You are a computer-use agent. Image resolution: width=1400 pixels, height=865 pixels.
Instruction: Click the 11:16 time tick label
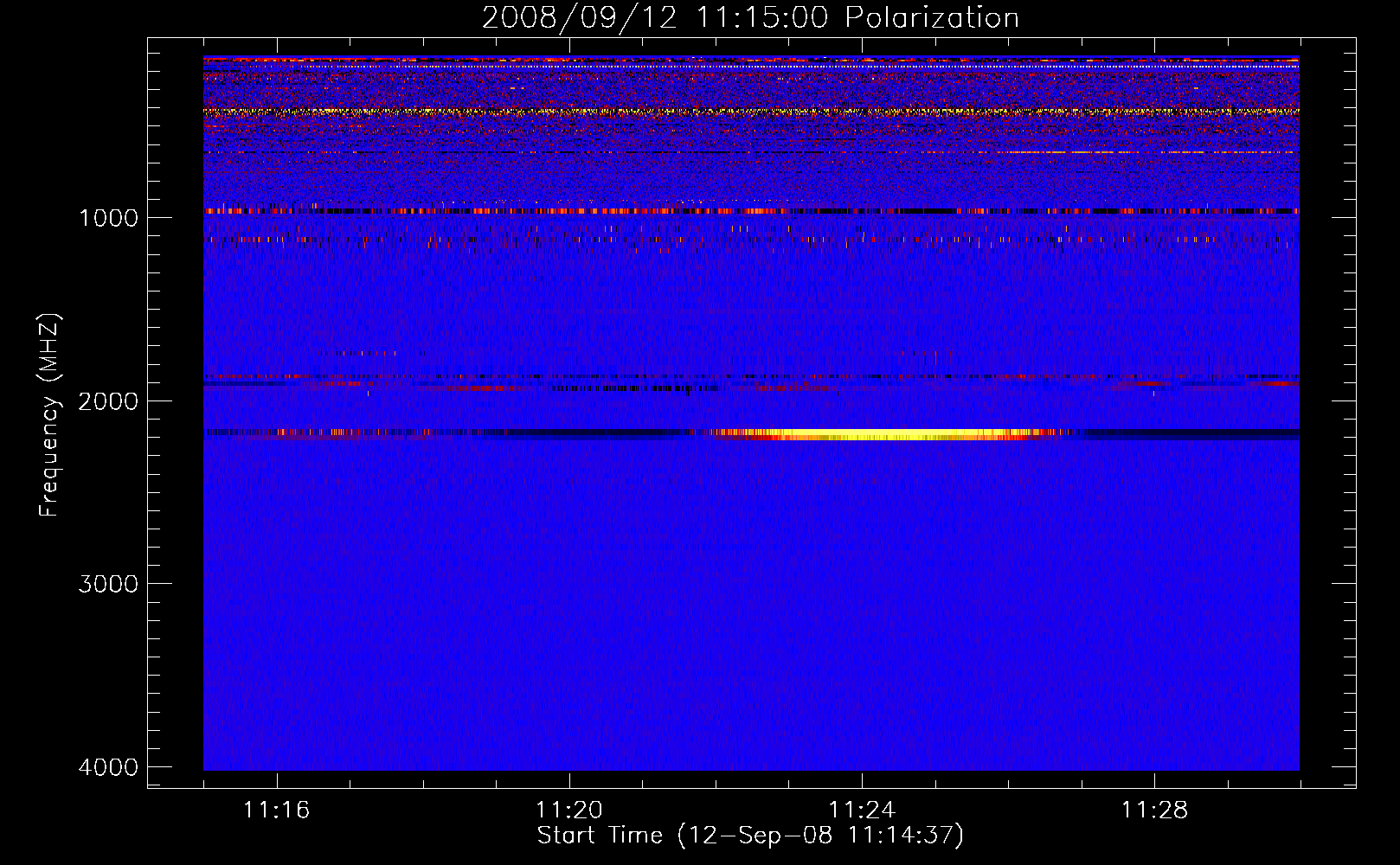276,811
